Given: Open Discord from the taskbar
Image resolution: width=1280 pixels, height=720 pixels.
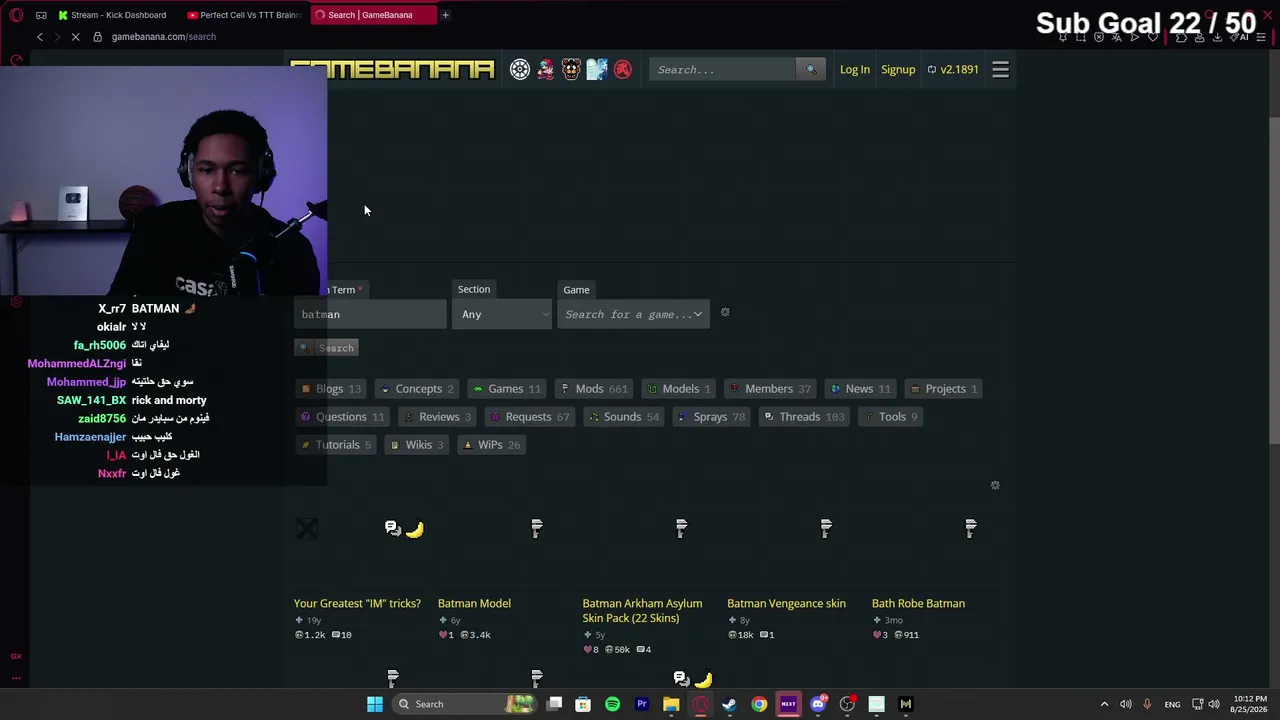Looking at the screenshot, I should [818, 704].
